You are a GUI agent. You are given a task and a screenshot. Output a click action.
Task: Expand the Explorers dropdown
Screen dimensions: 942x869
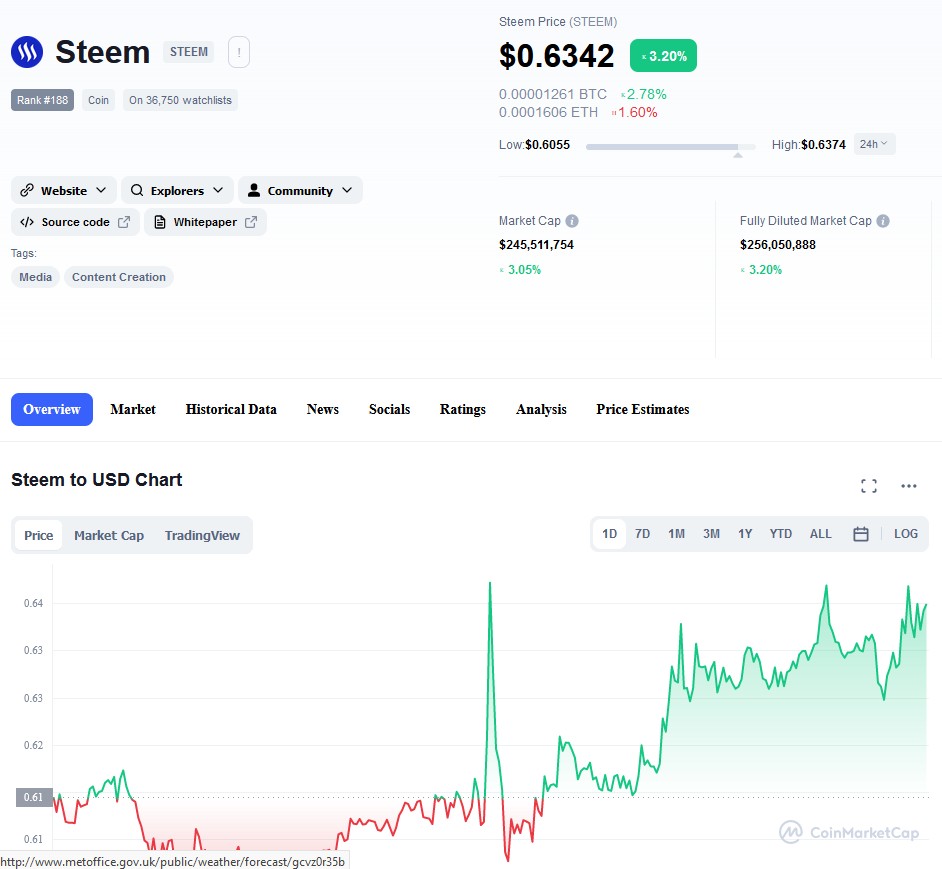coord(217,191)
